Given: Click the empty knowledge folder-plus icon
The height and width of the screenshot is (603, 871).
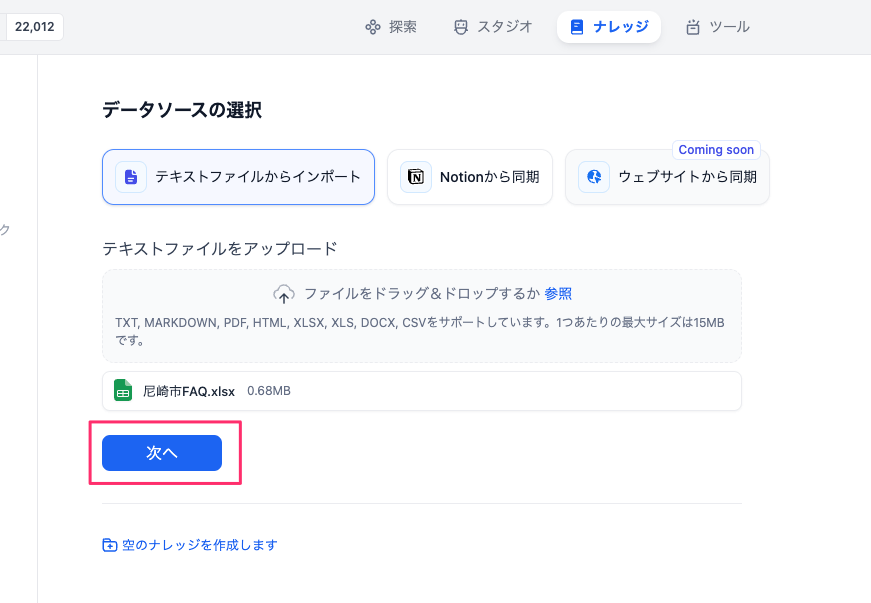Looking at the screenshot, I should 109,545.
